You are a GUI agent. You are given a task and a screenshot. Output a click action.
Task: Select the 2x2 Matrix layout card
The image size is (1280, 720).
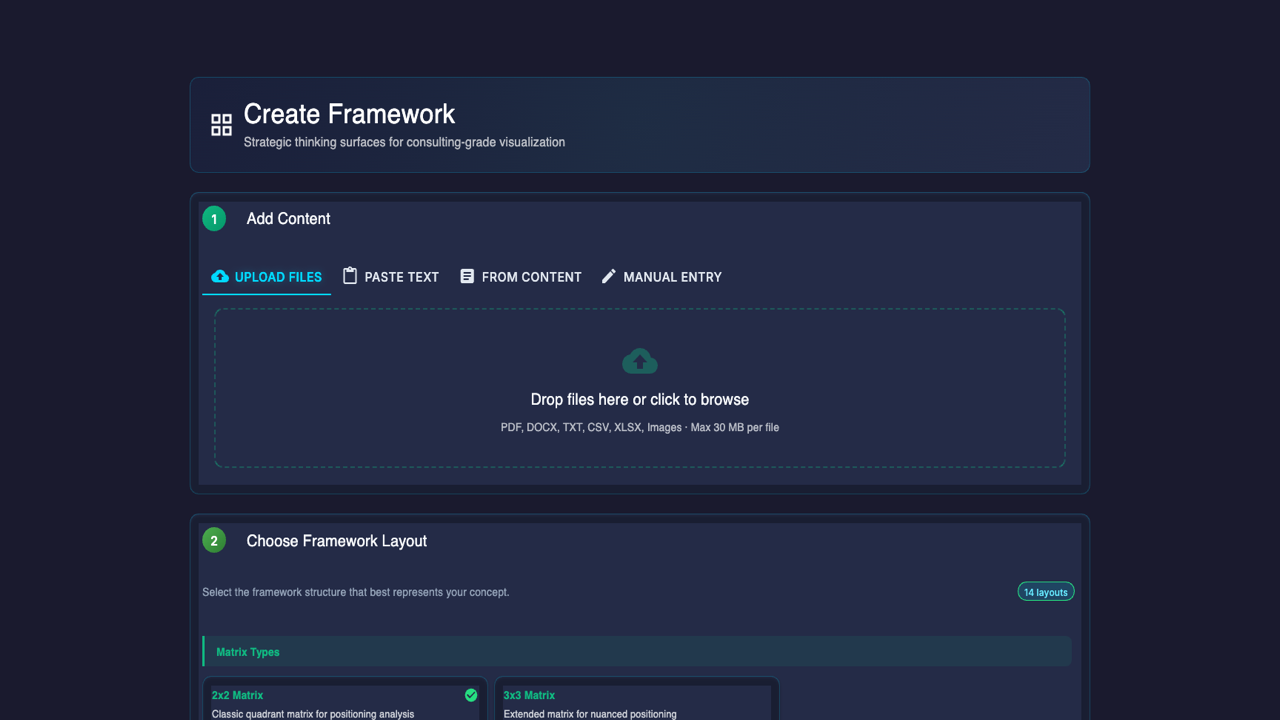coord(345,700)
